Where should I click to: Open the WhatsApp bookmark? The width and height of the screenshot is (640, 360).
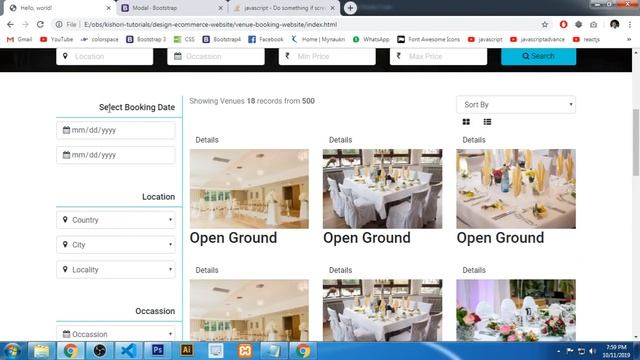(x=371, y=39)
